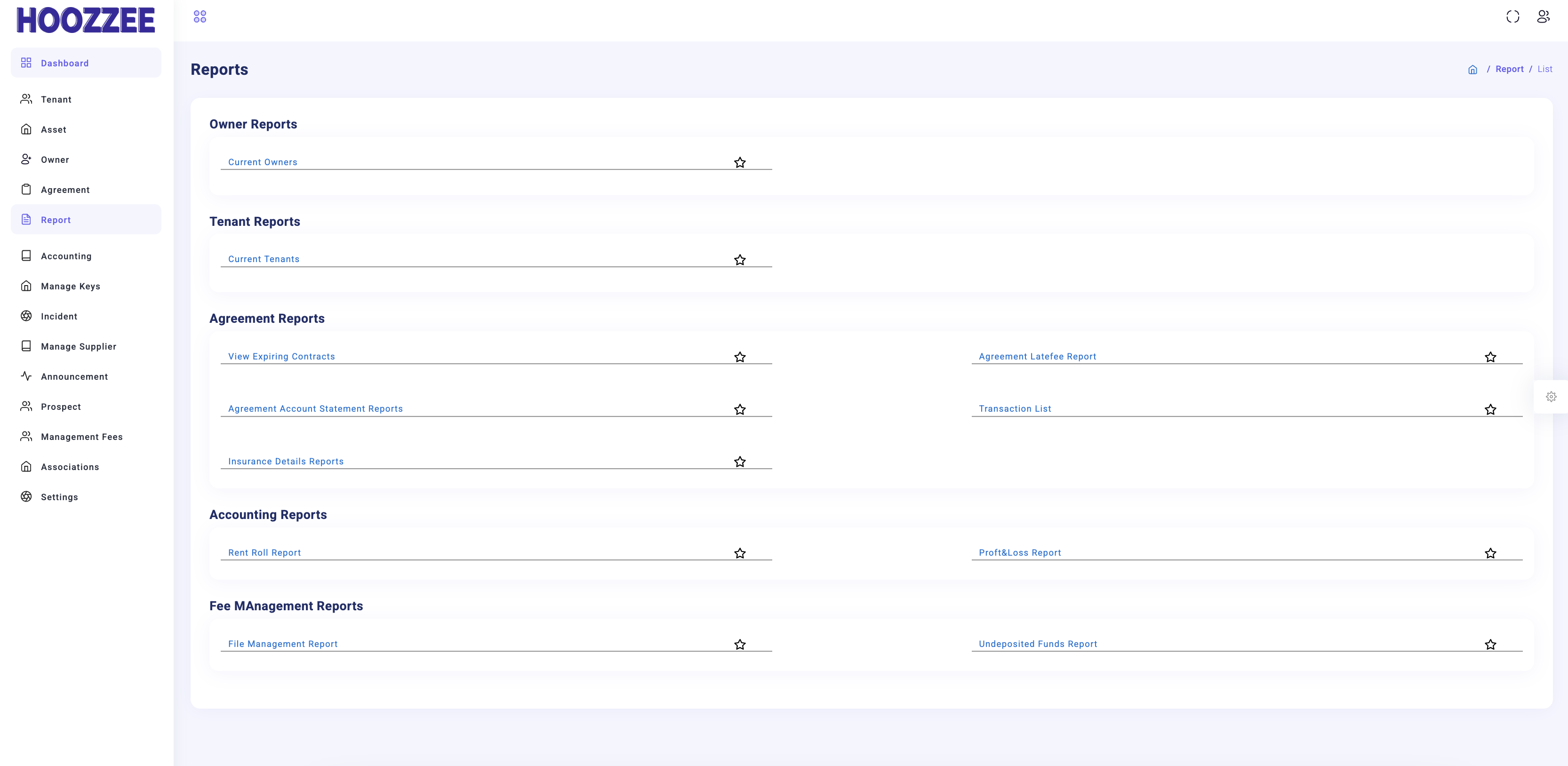Viewport: 1568px width, 766px height.
Task: Open the user profile icon
Action: click(x=1543, y=16)
